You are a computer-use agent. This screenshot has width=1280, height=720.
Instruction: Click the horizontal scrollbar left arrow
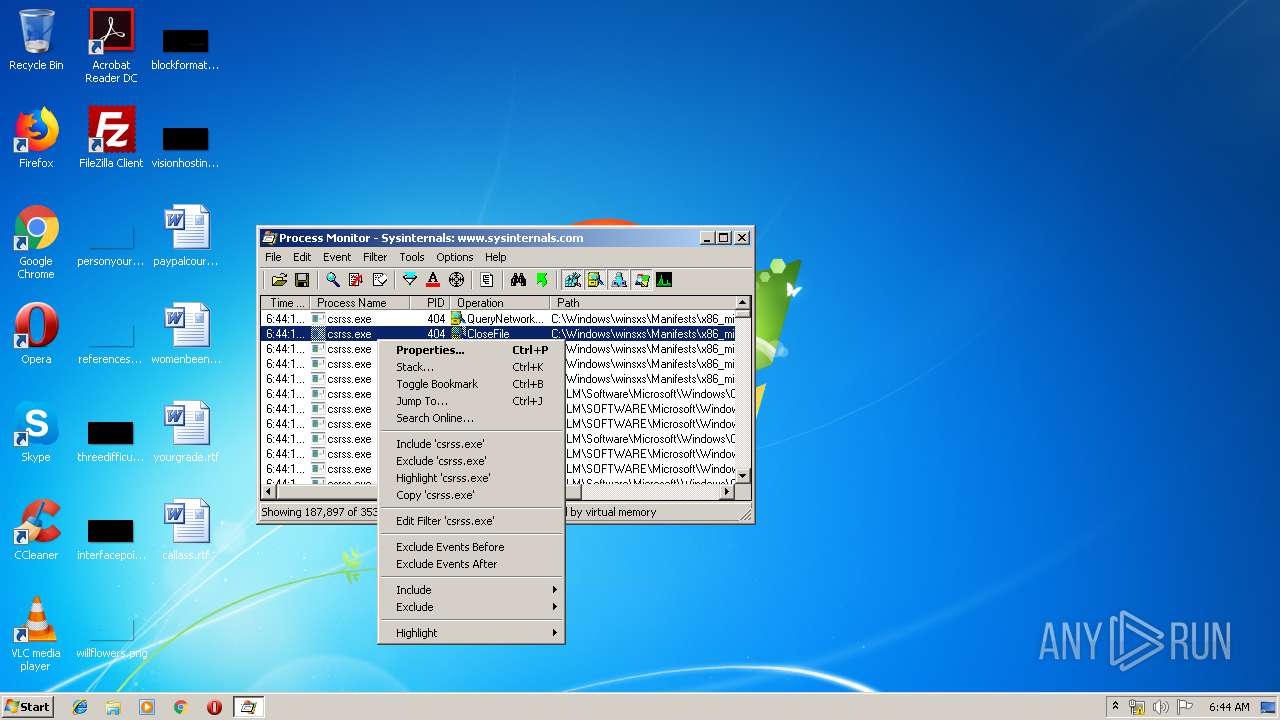[x=268, y=491]
